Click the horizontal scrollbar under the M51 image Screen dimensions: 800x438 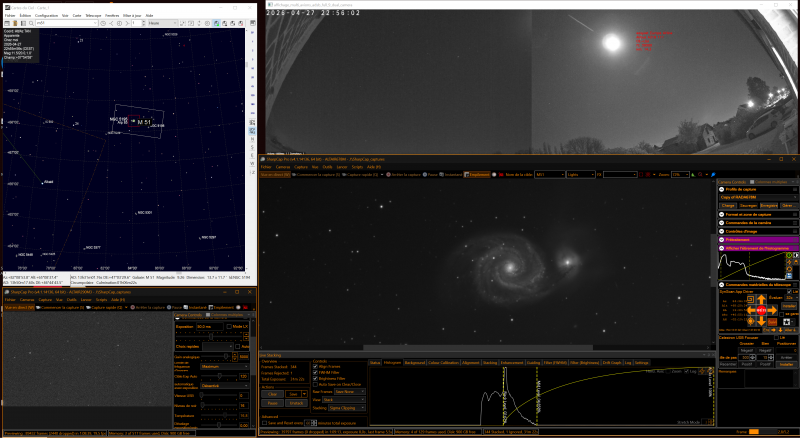pos(478,348)
